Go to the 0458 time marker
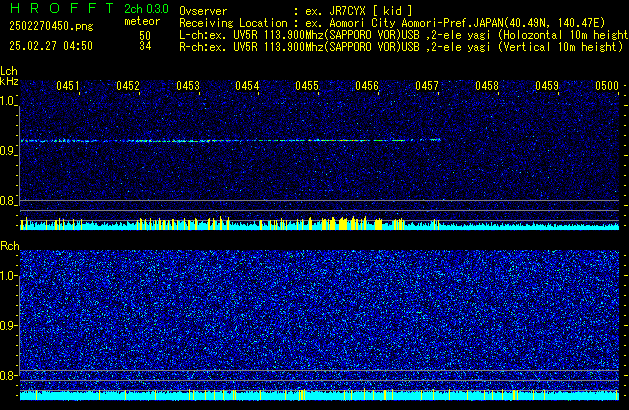The width and height of the screenshot is (629, 410). (x=487, y=86)
